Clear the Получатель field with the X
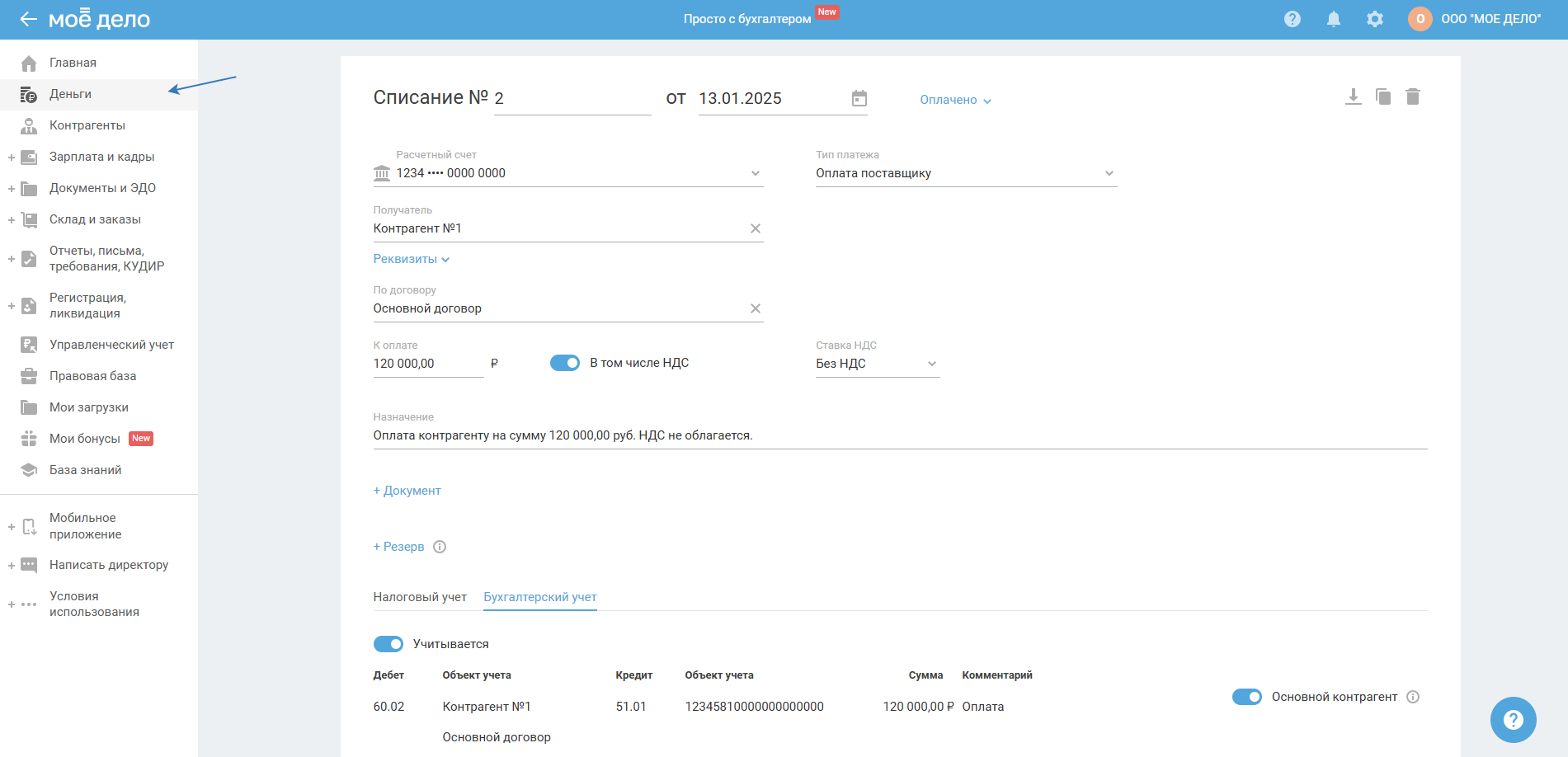1568x757 pixels. click(x=755, y=228)
